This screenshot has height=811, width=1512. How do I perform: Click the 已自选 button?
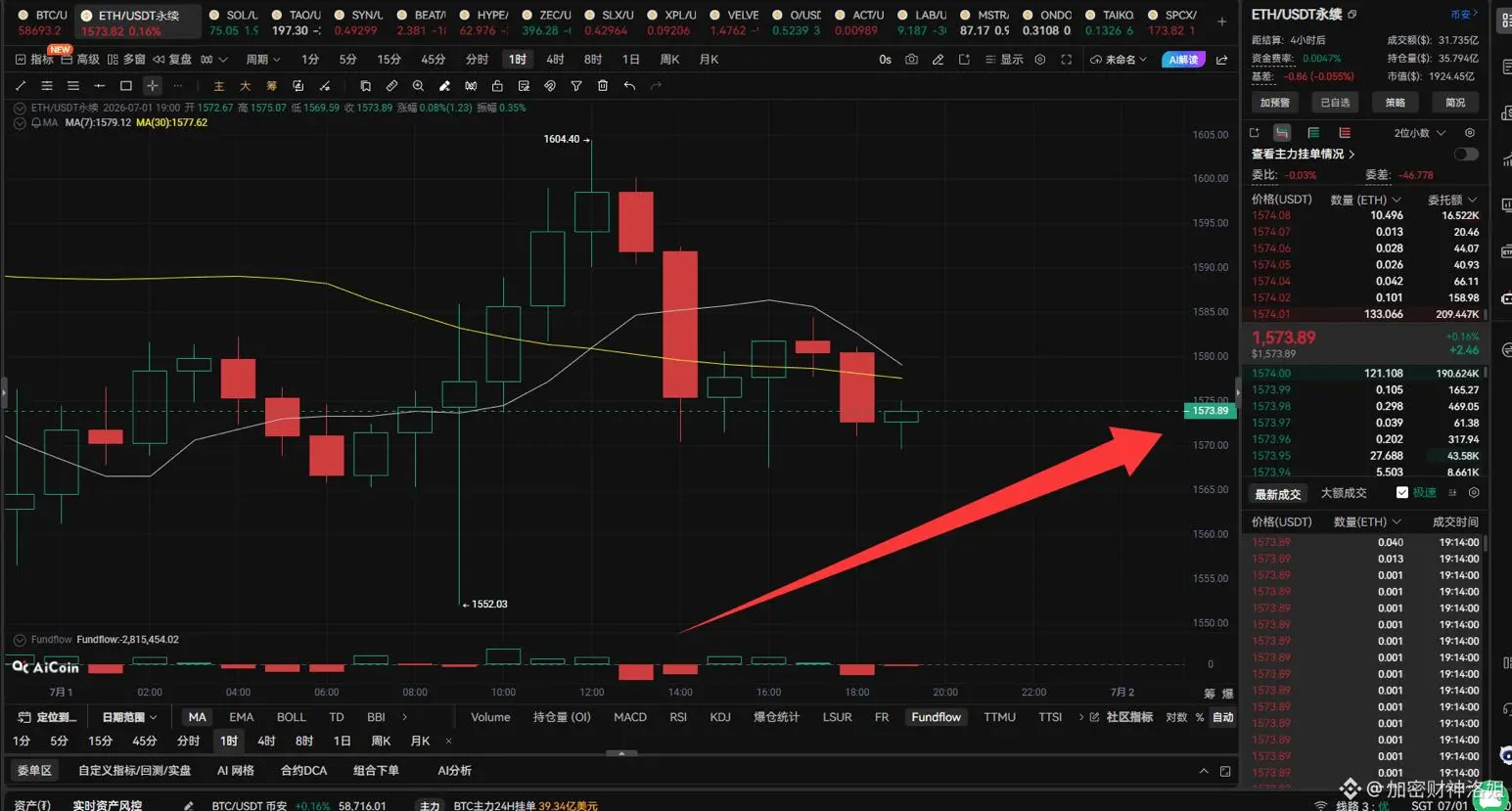pos(1335,102)
